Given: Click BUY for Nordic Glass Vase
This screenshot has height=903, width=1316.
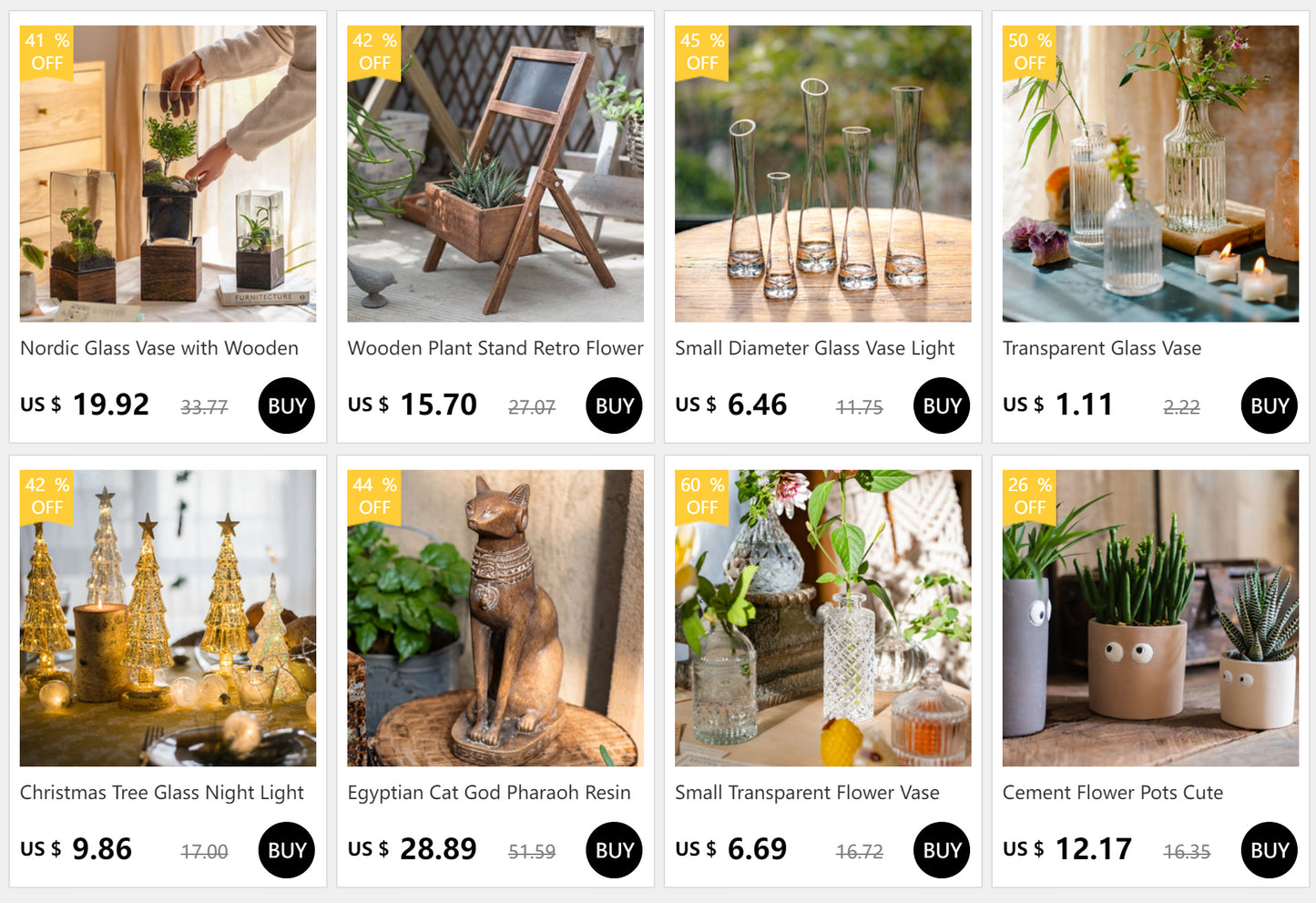Looking at the screenshot, I should click(287, 405).
